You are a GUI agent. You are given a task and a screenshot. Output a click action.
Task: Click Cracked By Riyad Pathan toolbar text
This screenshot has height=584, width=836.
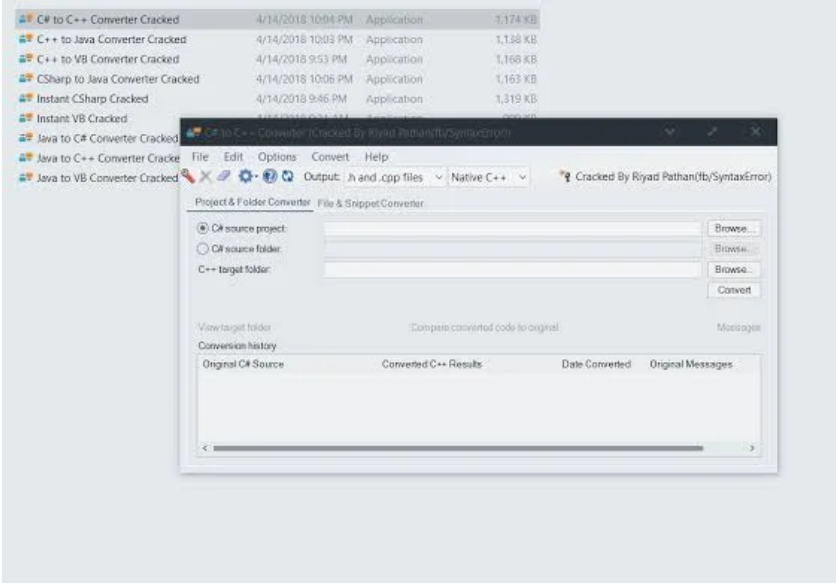673,177
